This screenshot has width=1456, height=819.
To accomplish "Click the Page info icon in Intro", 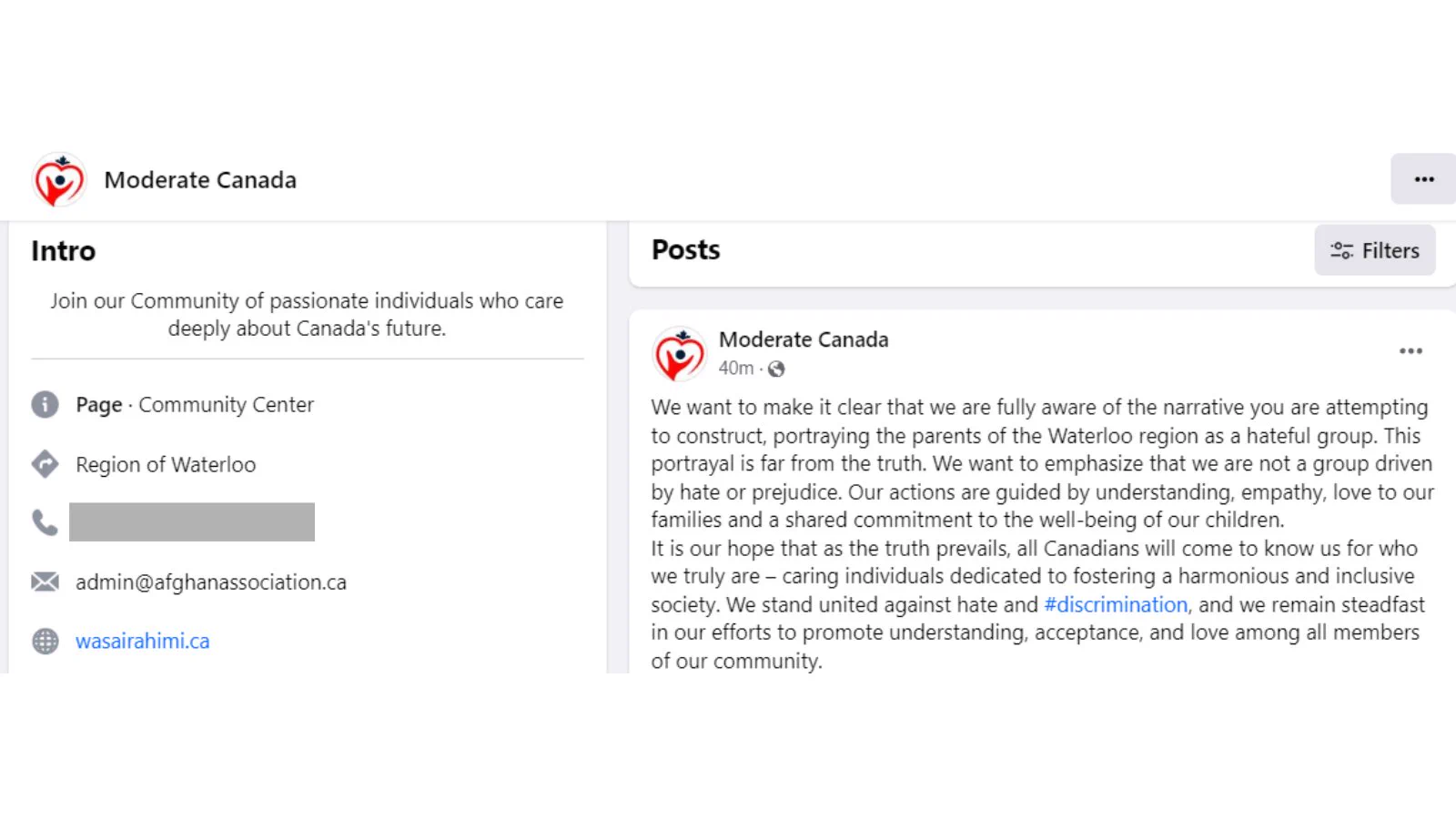I will (45, 404).
